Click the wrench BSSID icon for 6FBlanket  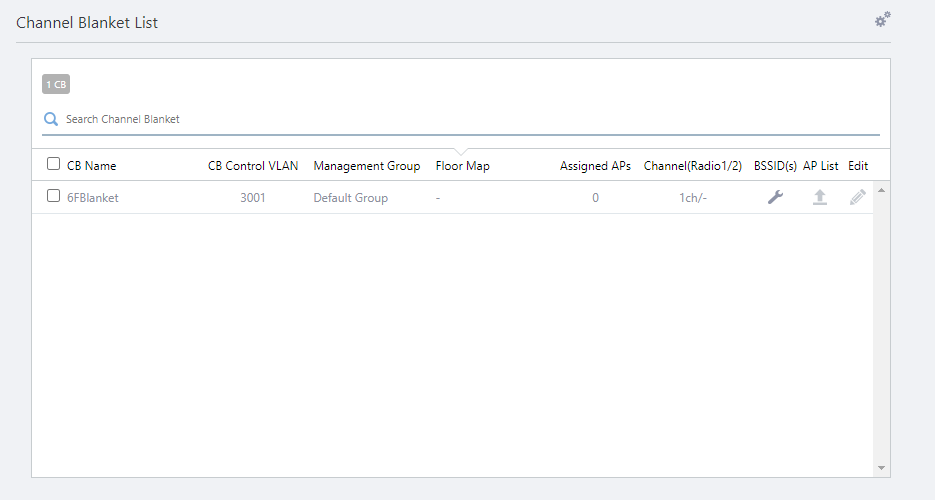pyautogui.click(x=775, y=198)
